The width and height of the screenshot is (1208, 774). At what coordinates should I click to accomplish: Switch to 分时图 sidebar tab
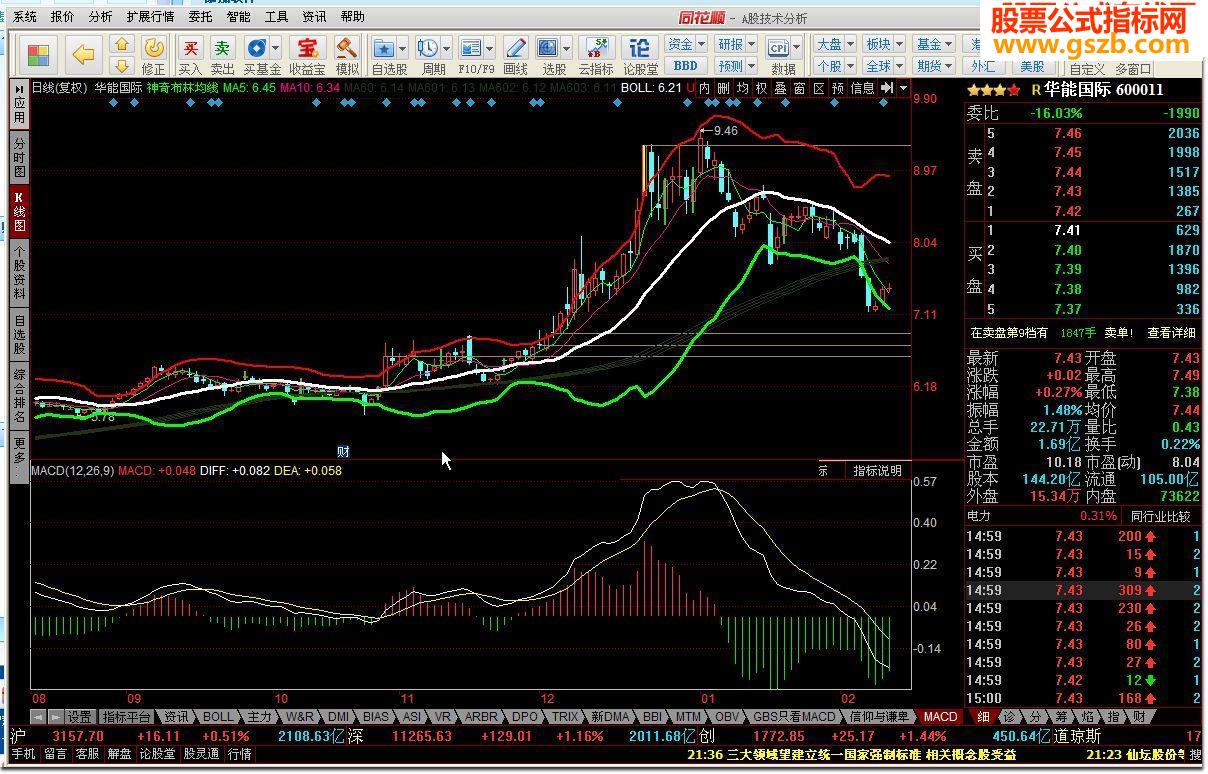coord(19,158)
